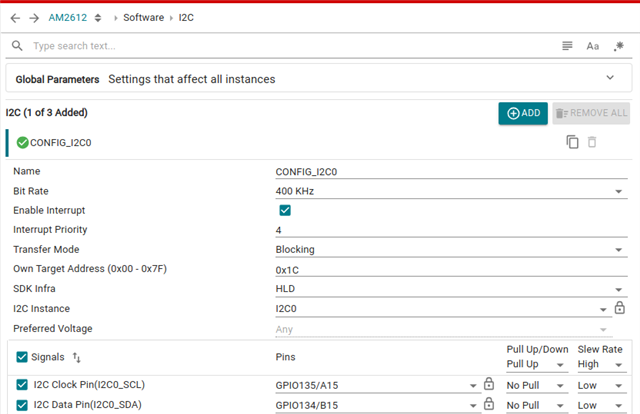Screen dimensions: 640x414
Task: Click the 'Bit Rate' label
Action: pos(31,191)
